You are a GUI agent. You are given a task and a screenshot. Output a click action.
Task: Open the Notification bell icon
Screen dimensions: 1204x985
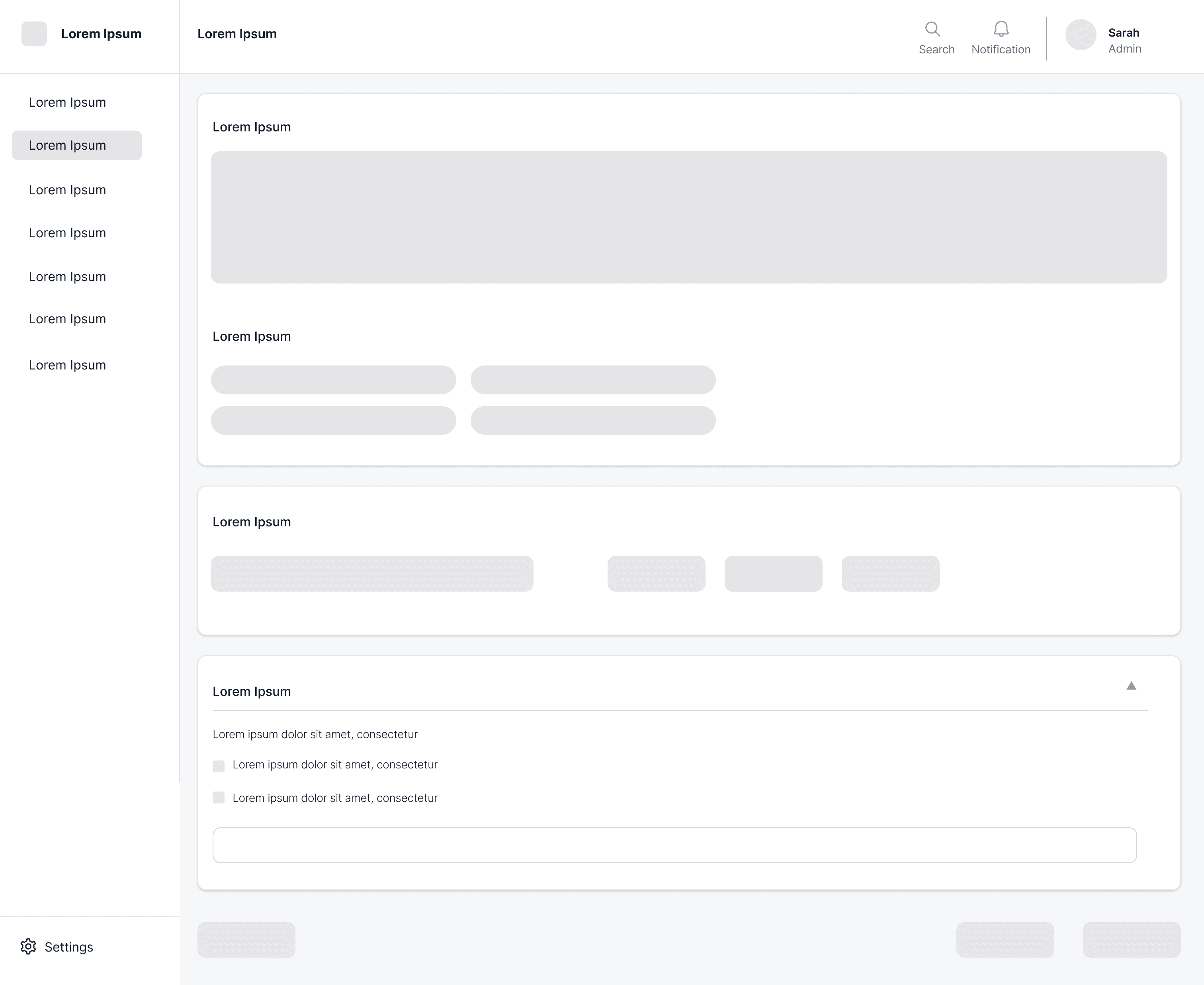click(1001, 29)
